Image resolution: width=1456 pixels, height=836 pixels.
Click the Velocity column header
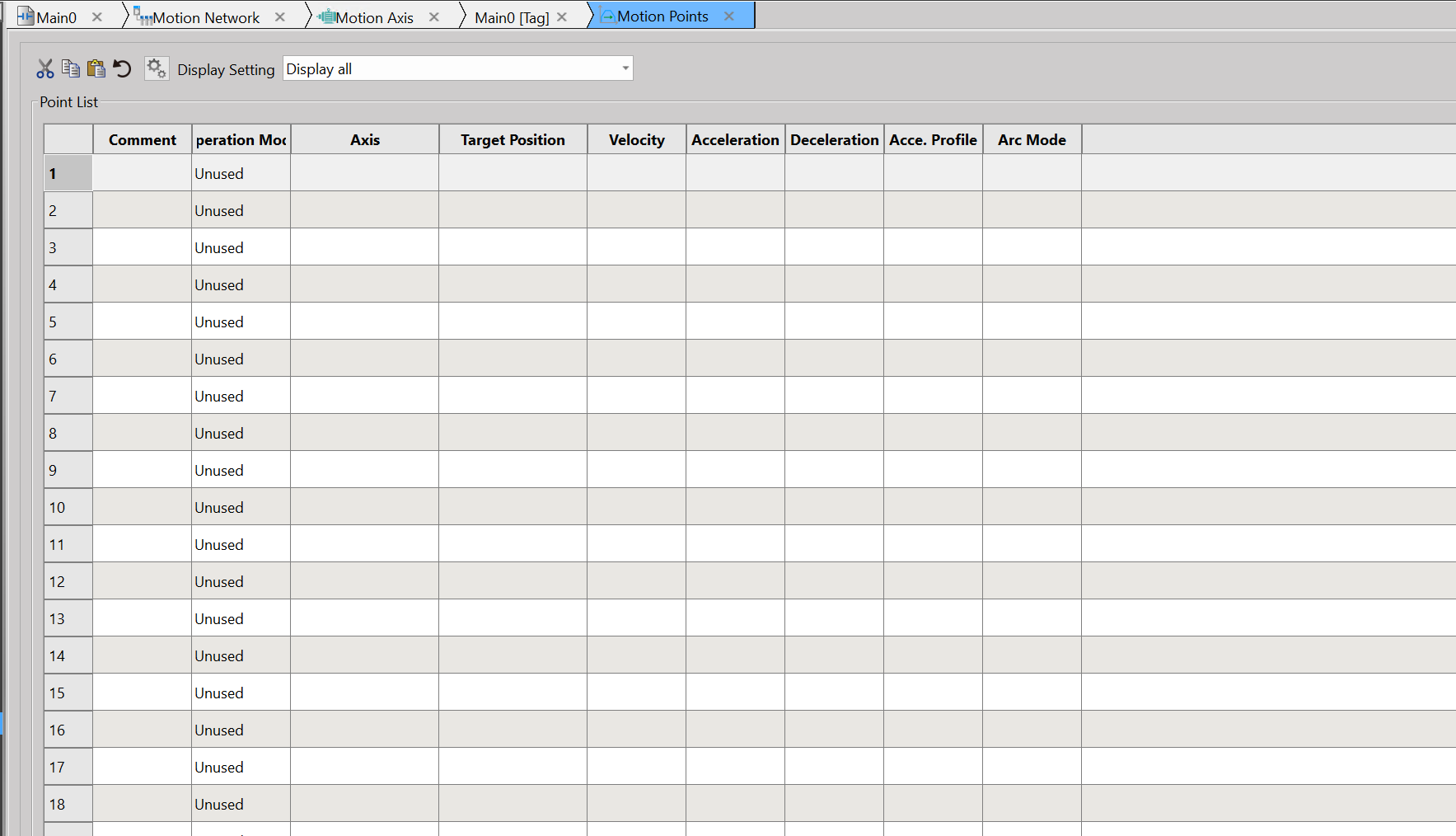pos(636,140)
